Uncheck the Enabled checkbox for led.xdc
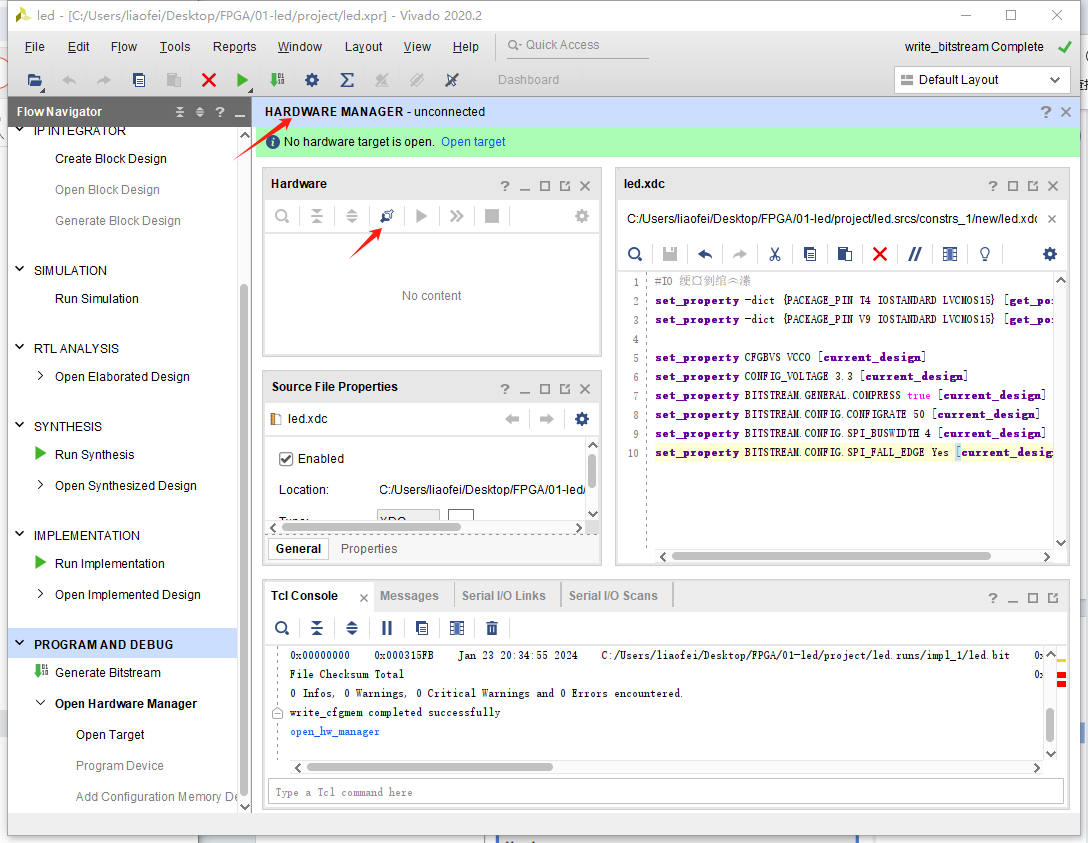 click(x=286, y=459)
